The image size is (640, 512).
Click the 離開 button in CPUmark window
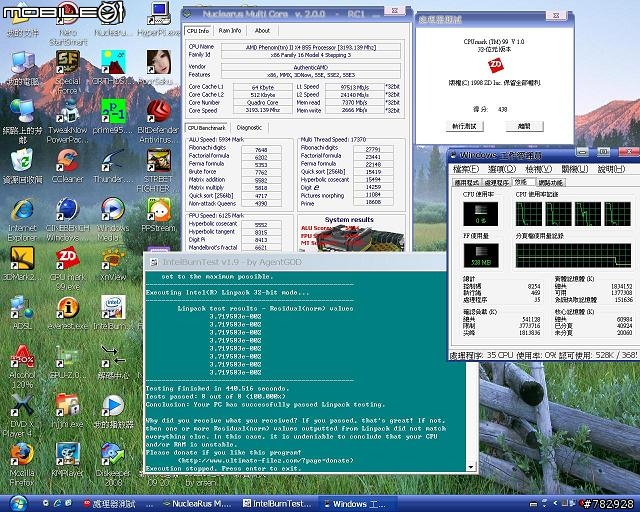tap(524, 126)
